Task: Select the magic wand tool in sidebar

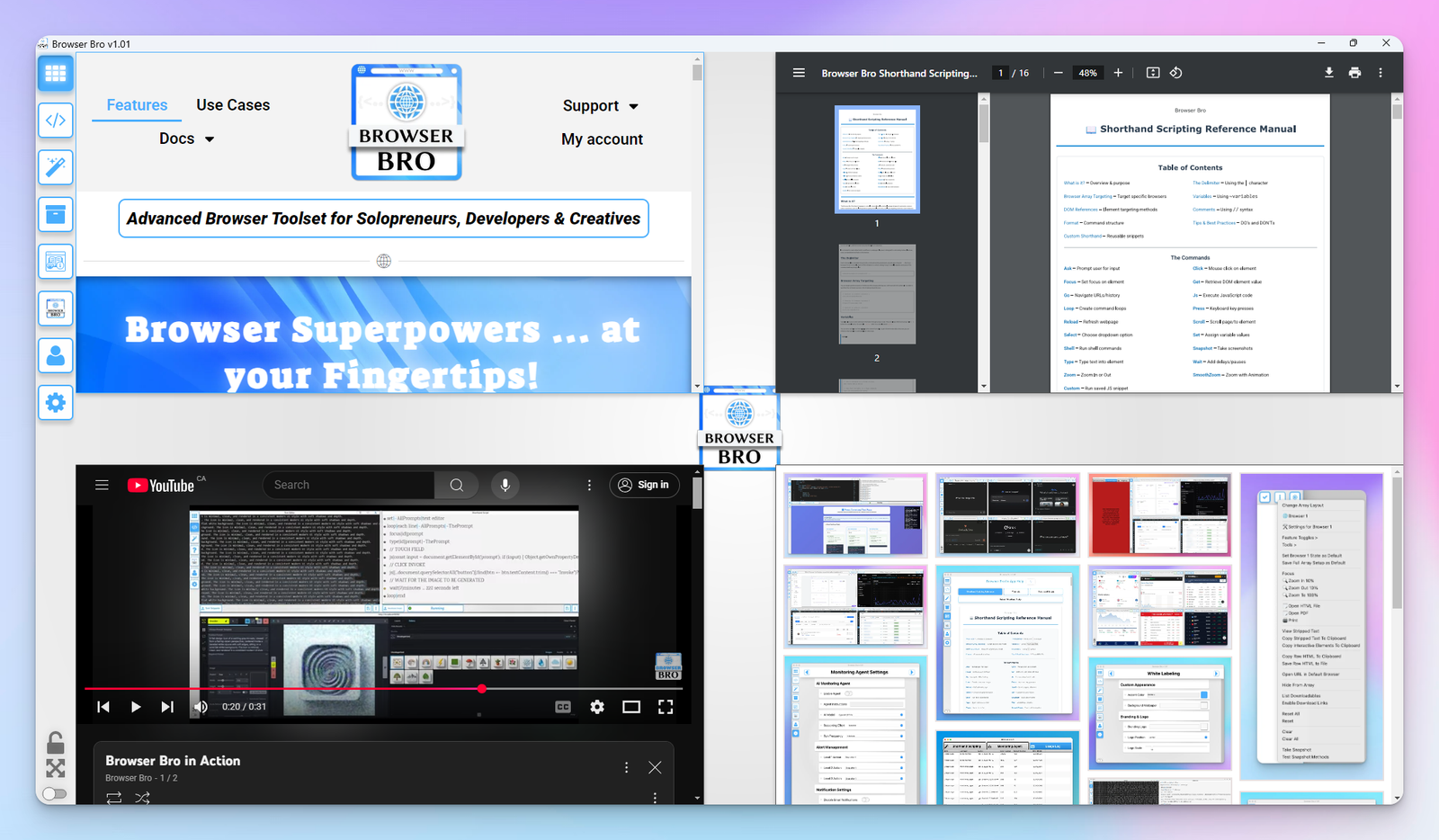Action: click(55, 167)
